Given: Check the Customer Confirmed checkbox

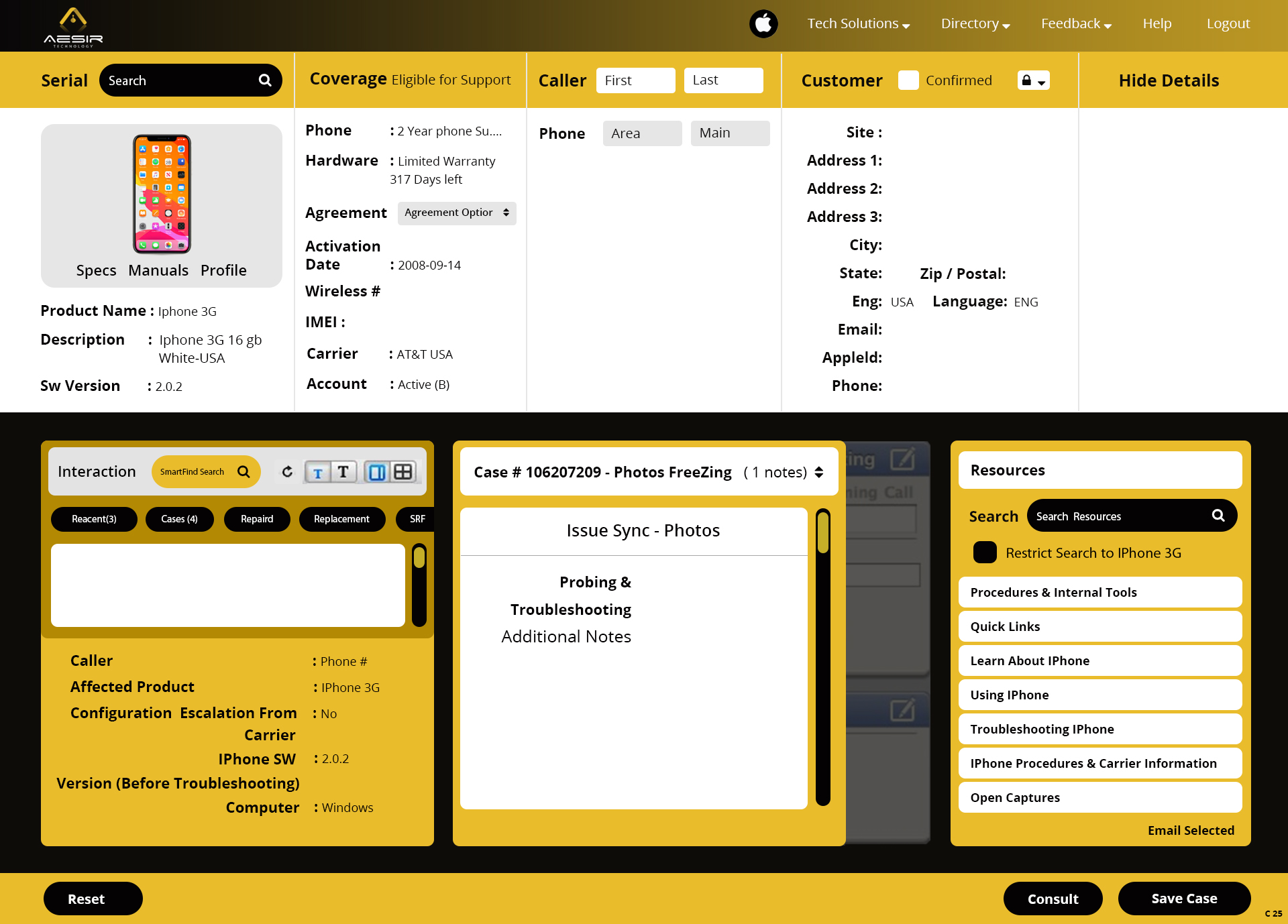Looking at the screenshot, I should (x=908, y=80).
